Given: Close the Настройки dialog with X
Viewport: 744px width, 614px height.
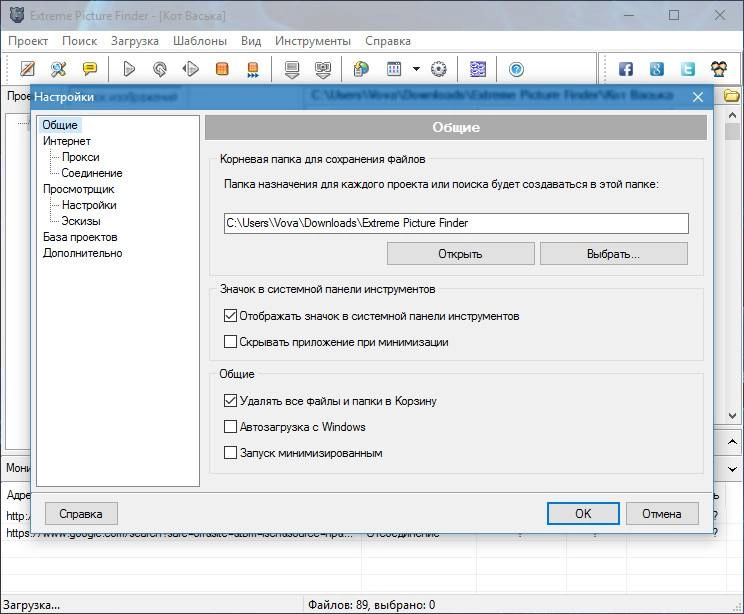Looking at the screenshot, I should pyautogui.click(x=698, y=97).
